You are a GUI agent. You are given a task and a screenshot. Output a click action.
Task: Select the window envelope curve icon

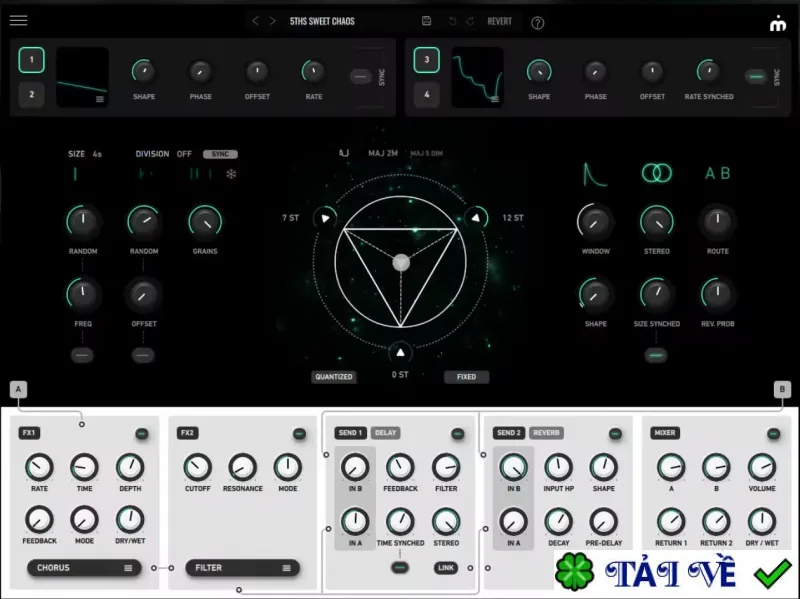click(x=595, y=174)
